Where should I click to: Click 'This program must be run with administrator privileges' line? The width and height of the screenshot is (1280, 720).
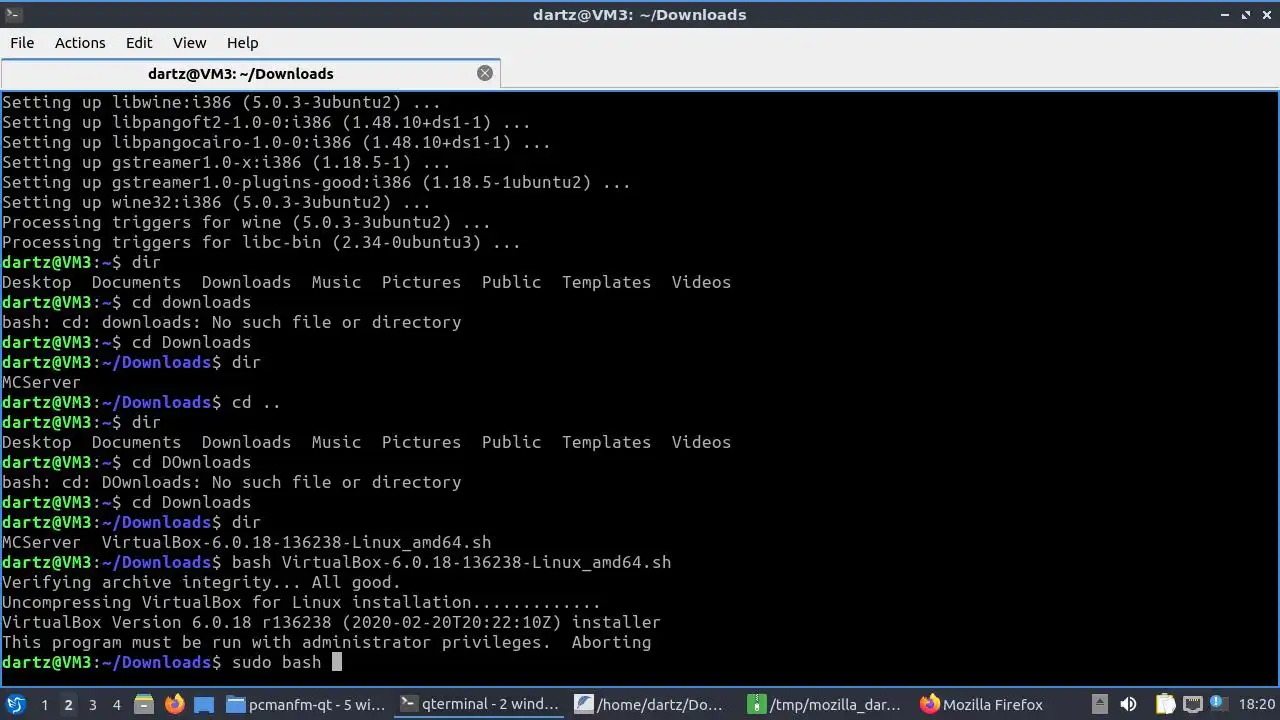[x=326, y=642]
